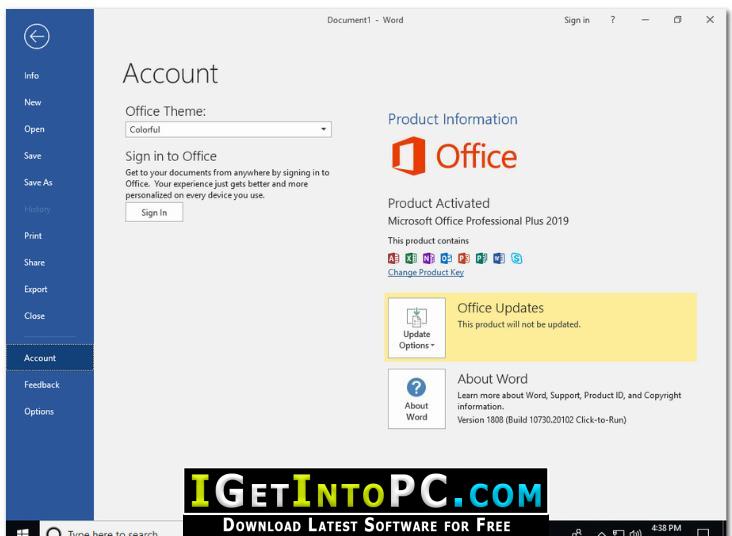This screenshot has width=732, height=536.
Task: Select New in the Backstage sidebar
Action: (33, 102)
